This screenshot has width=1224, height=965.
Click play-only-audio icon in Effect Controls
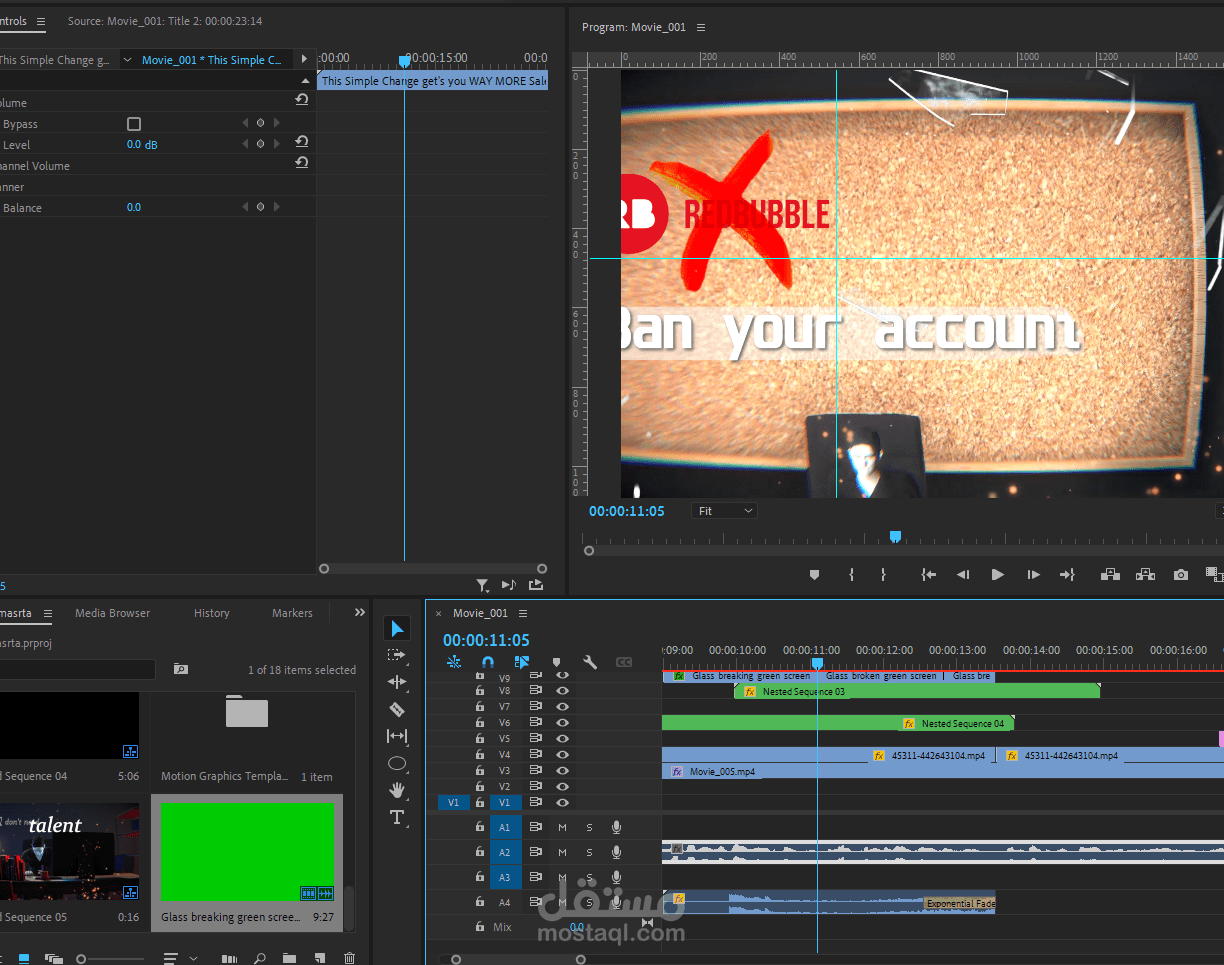pyautogui.click(x=508, y=585)
